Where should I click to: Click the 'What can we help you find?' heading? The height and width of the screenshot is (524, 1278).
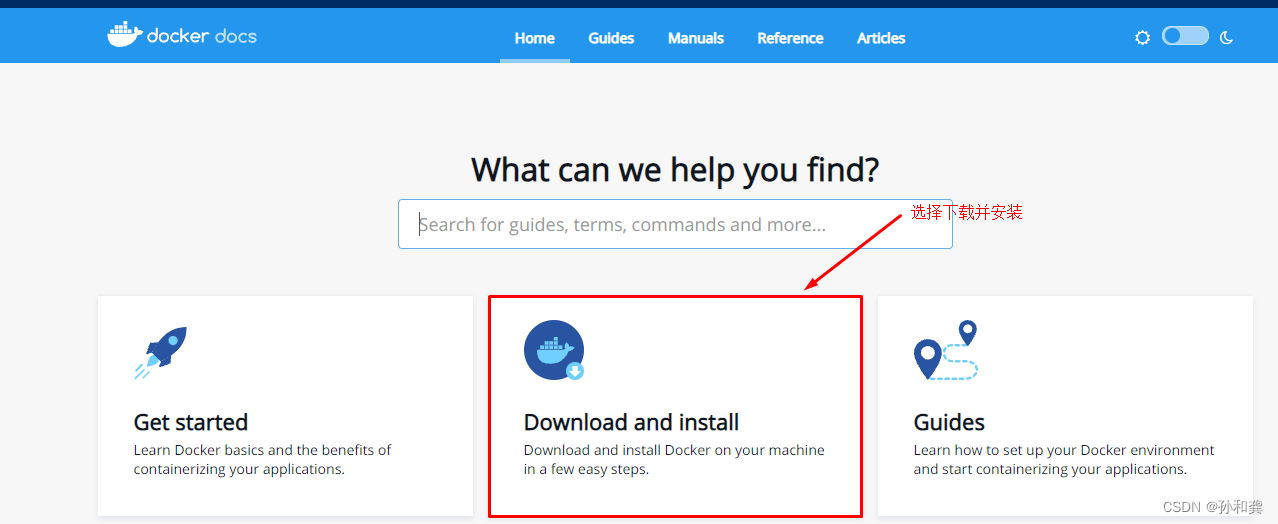675,169
